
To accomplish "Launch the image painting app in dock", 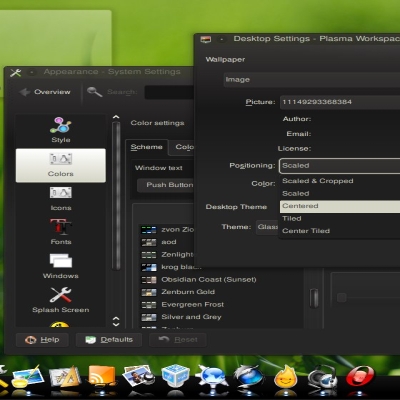I will [x=28, y=377].
